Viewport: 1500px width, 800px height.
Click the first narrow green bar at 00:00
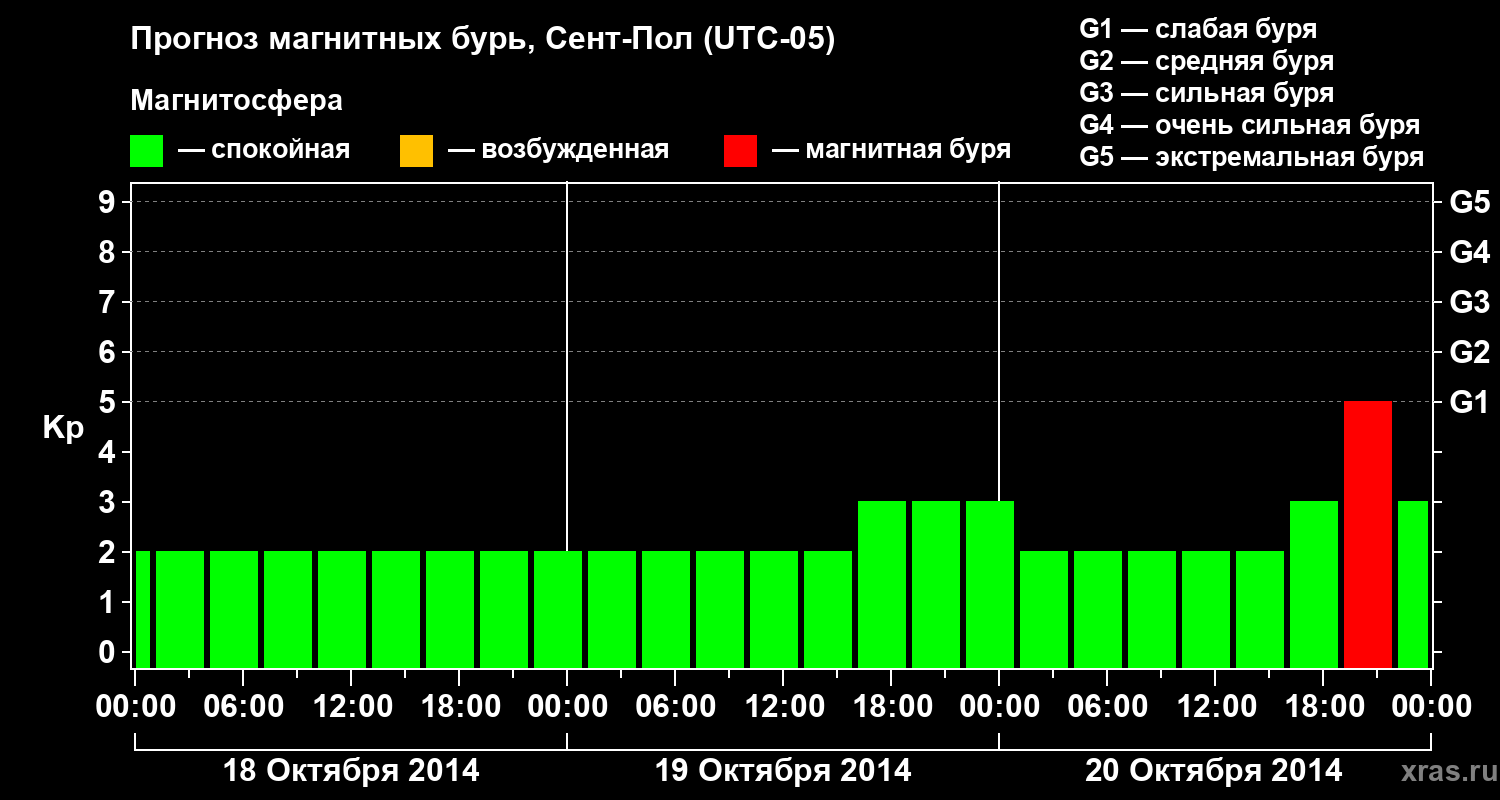click(x=142, y=609)
